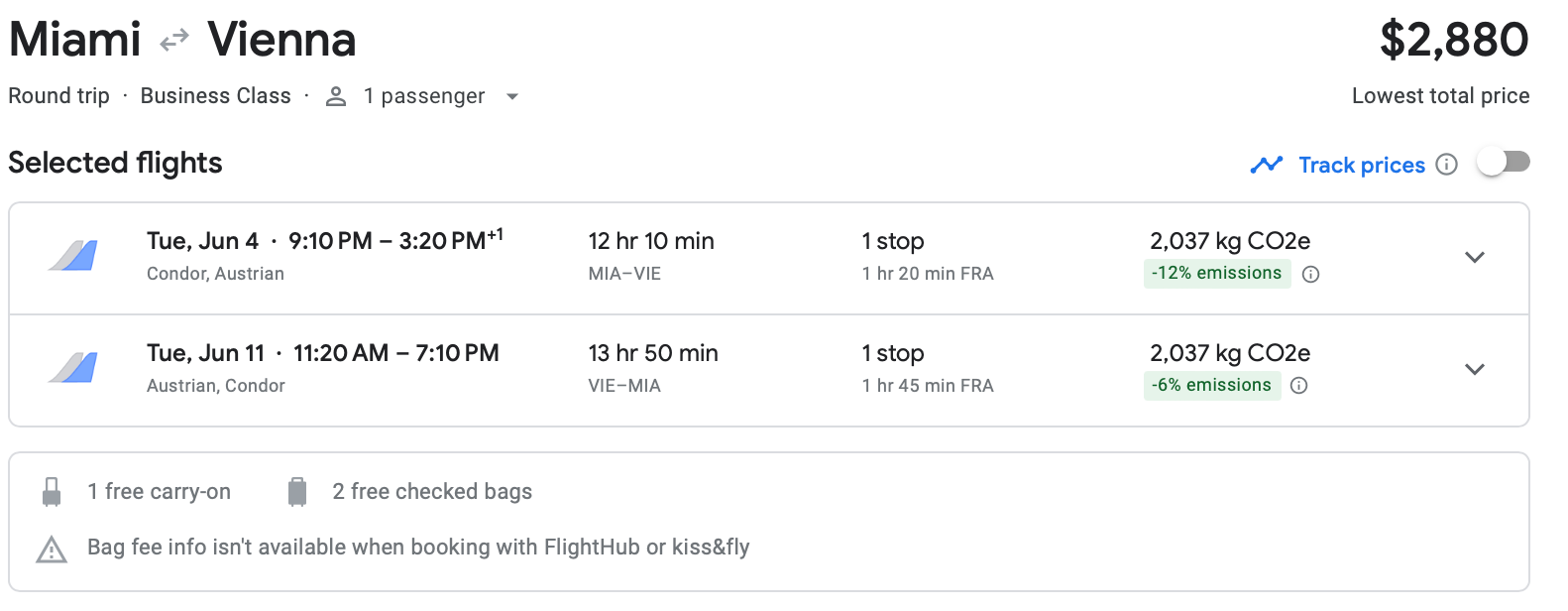Screen dimensions: 1568x611
Task: Click the round-trip arrows icon
Action: [x=174, y=40]
